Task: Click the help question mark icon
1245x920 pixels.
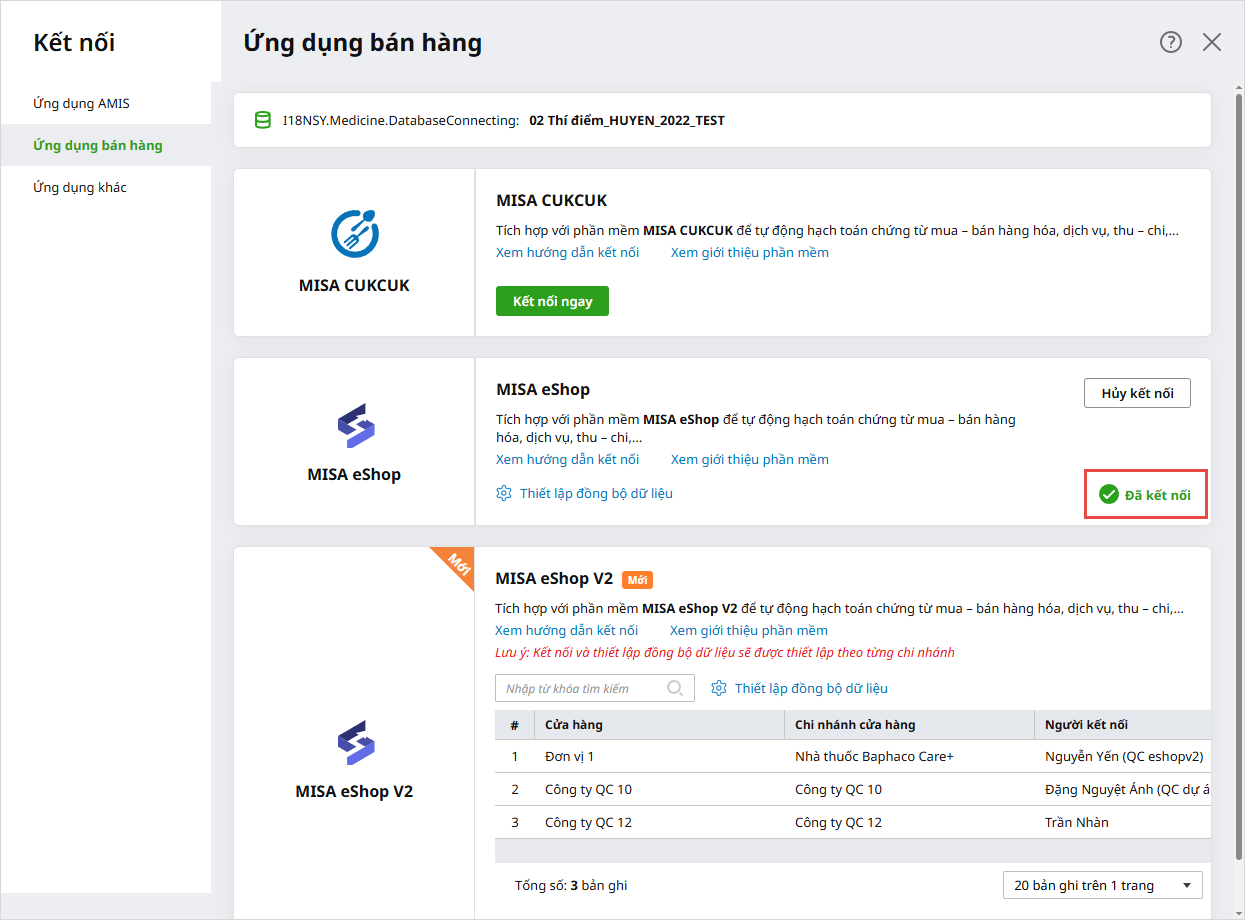Action: coord(1171,42)
